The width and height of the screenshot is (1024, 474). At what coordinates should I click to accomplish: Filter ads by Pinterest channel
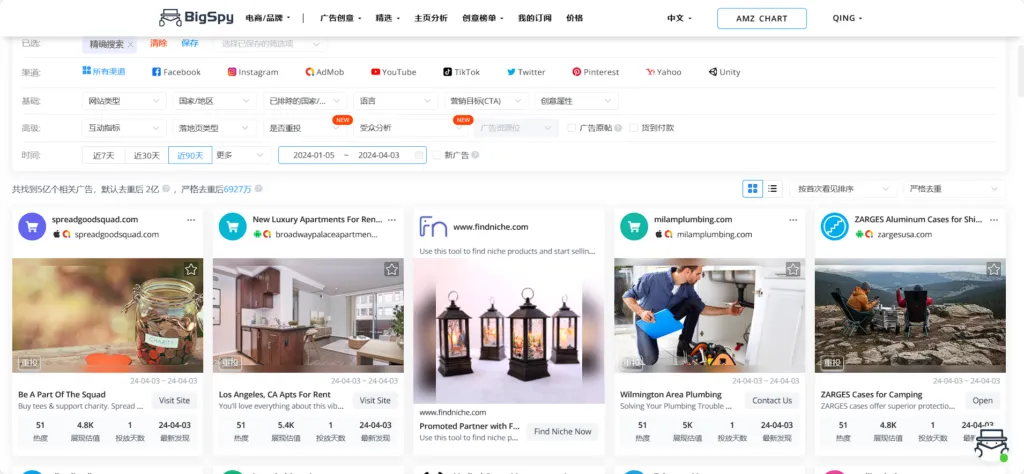pos(595,72)
